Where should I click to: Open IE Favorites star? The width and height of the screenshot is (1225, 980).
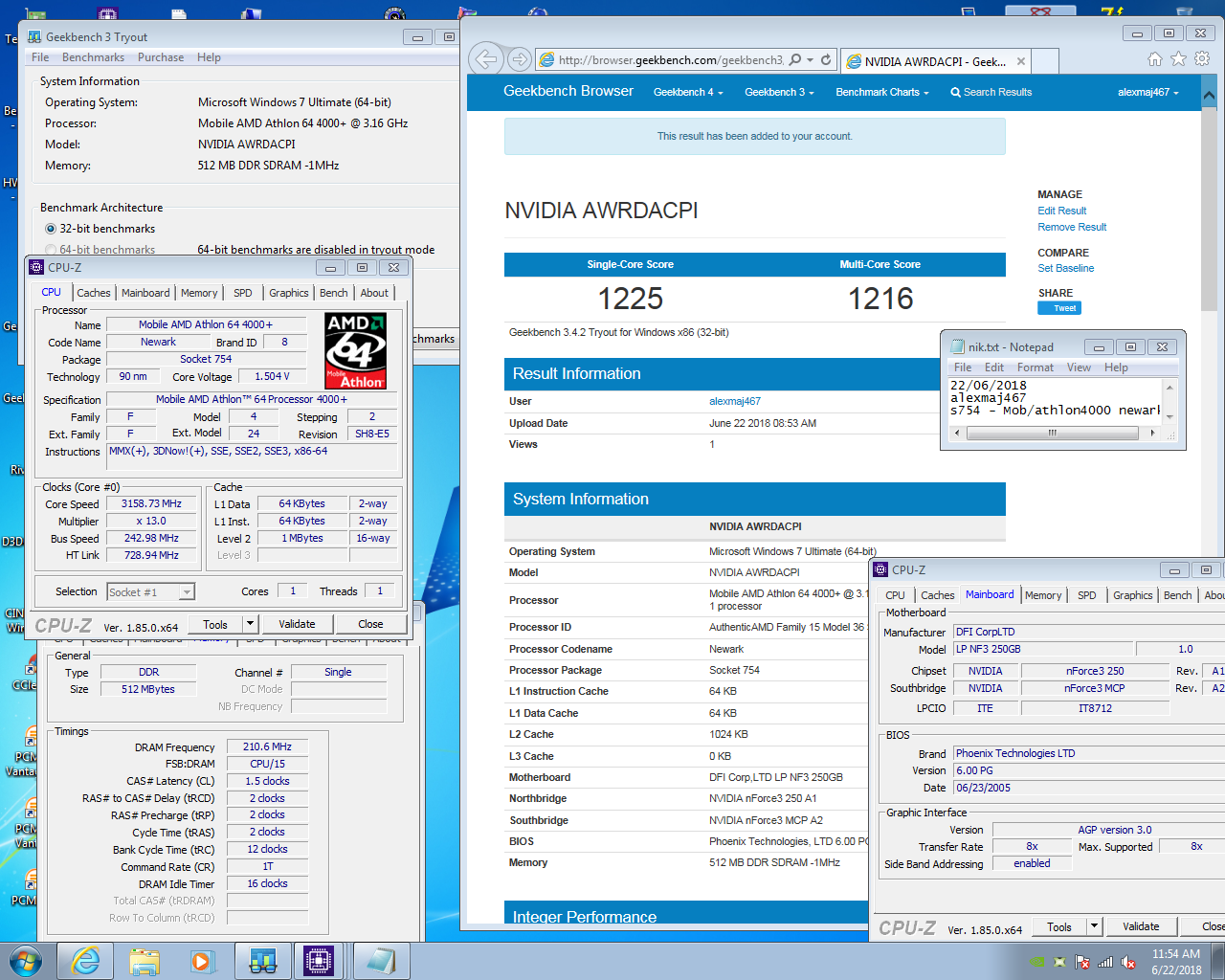click(x=1178, y=59)
